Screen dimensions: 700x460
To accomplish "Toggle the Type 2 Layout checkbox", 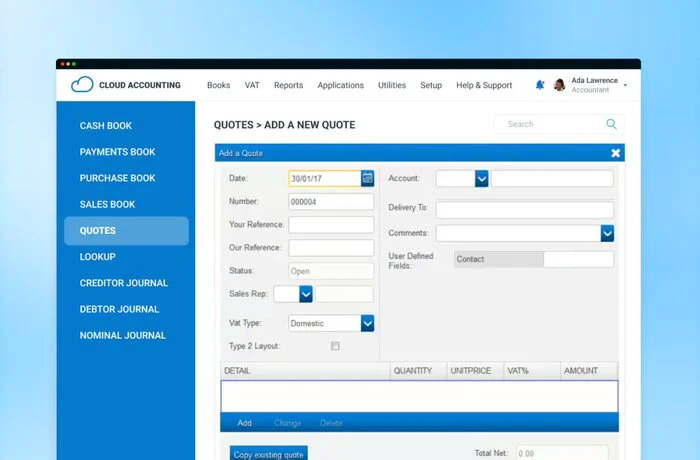I will [335, 346].
